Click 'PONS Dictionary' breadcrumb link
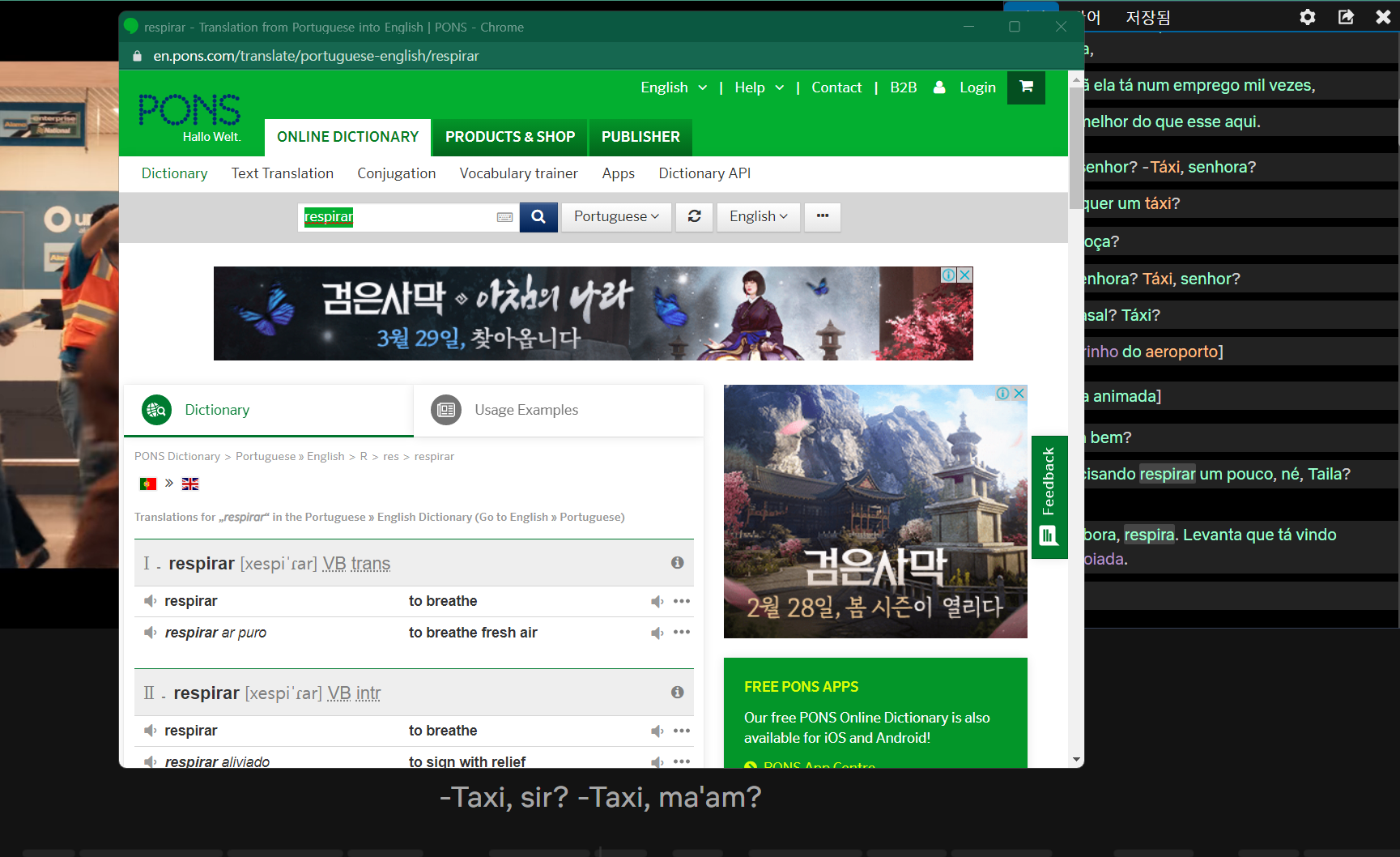Viewport: 1400px width, 857px height. click(x=177, y=457)
